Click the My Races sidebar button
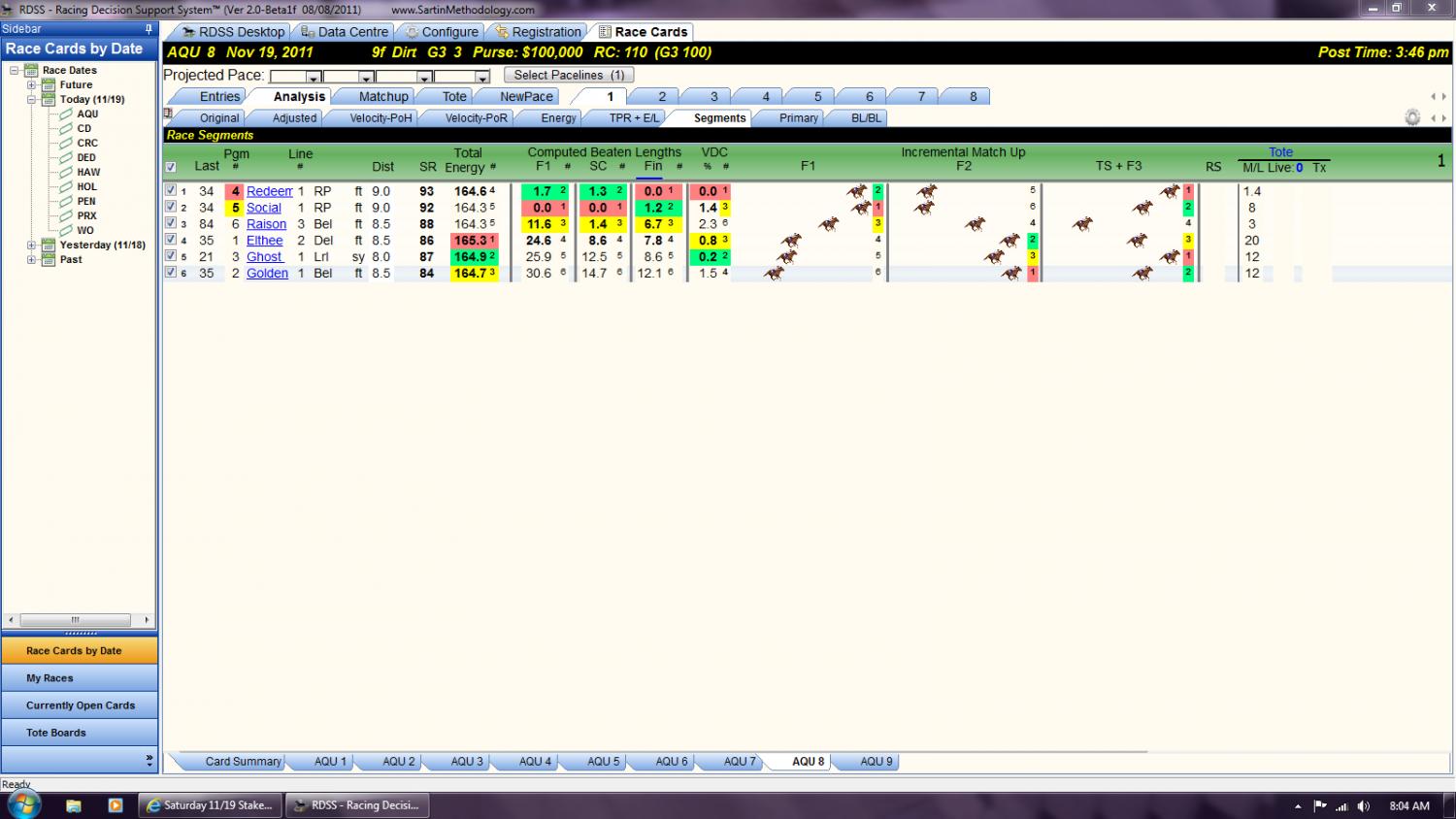Screen dimensions: 1456x819 pos(80,677)
